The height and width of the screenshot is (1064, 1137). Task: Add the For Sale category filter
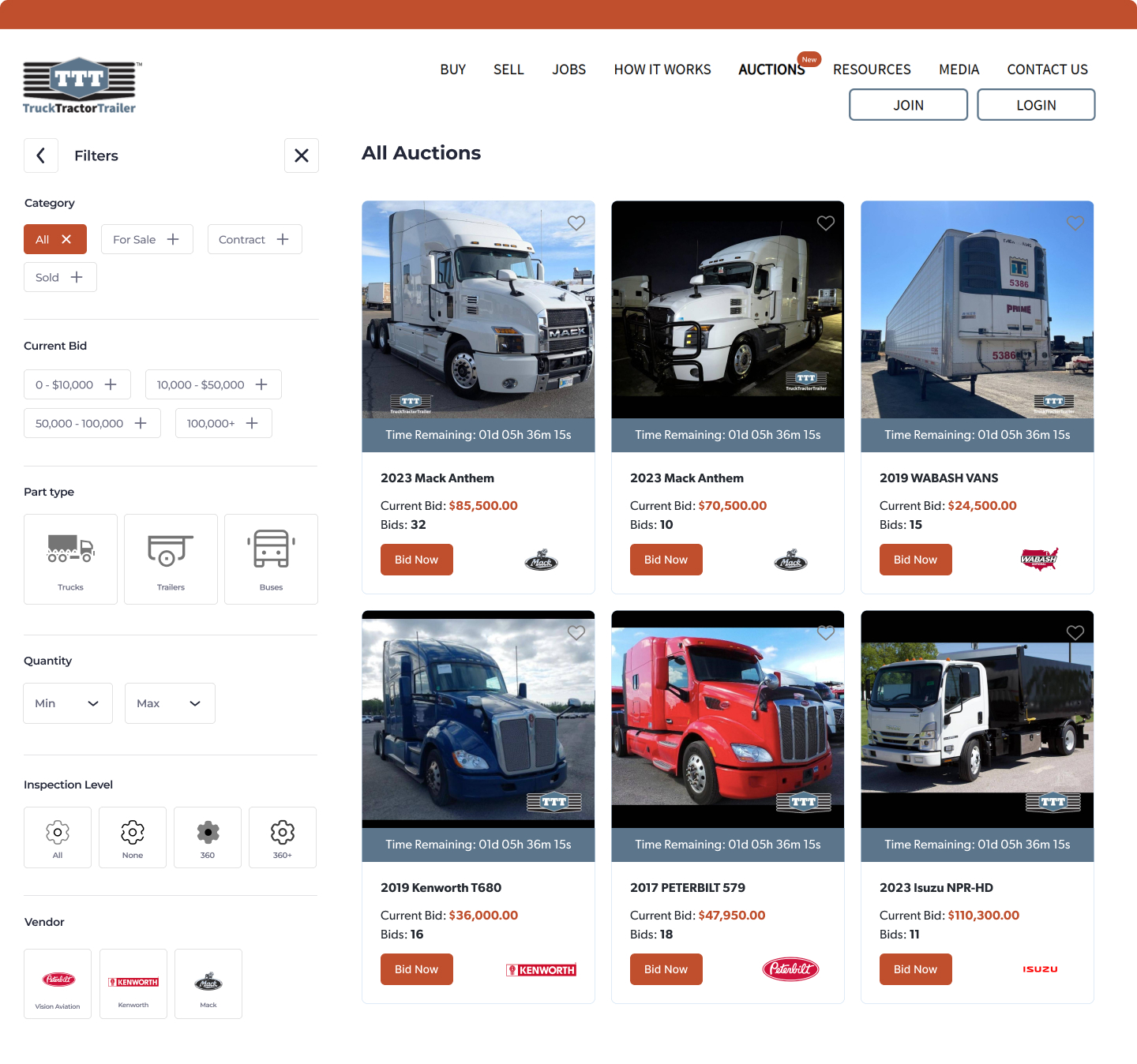[x=147, y=239]
